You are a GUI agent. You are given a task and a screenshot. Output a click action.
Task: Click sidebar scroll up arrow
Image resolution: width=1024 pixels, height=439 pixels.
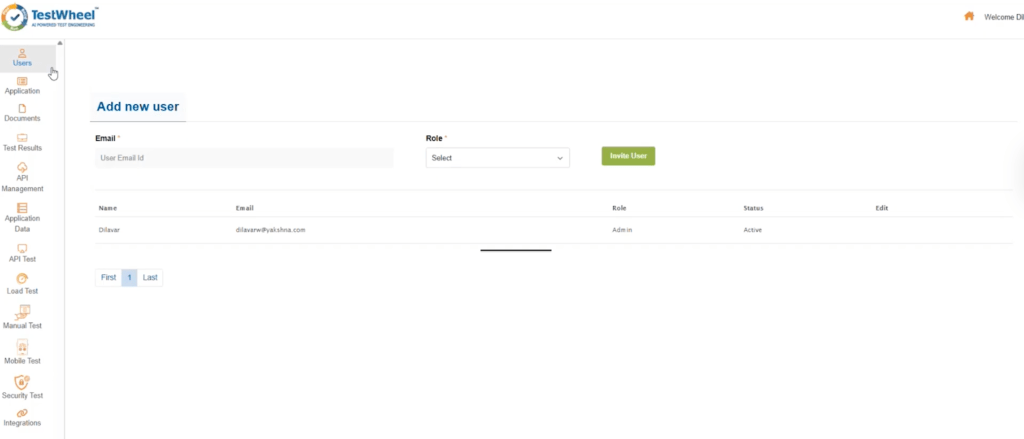point(59,43)
